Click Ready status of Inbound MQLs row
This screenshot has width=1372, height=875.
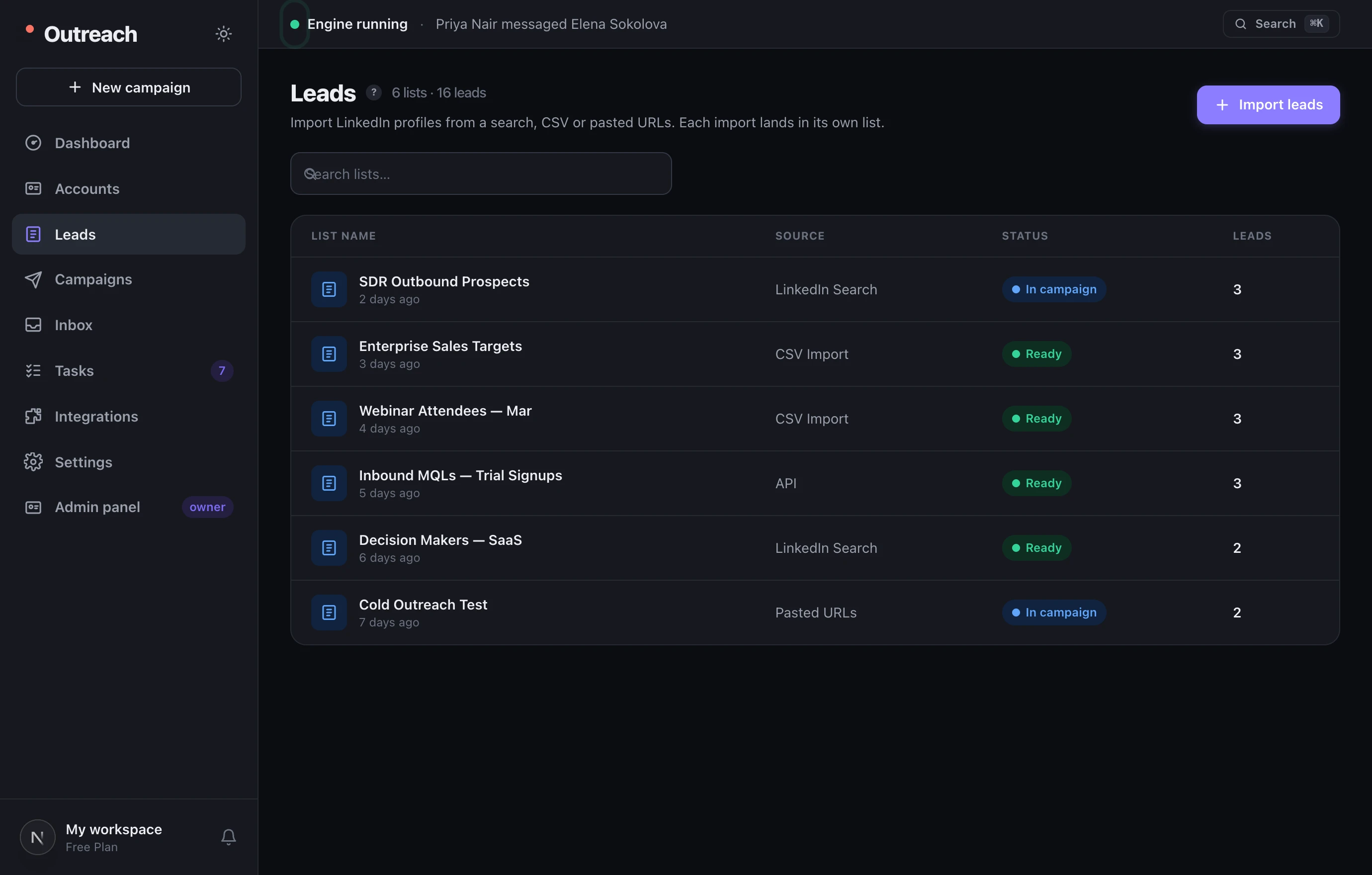[x=1036, y=483]
